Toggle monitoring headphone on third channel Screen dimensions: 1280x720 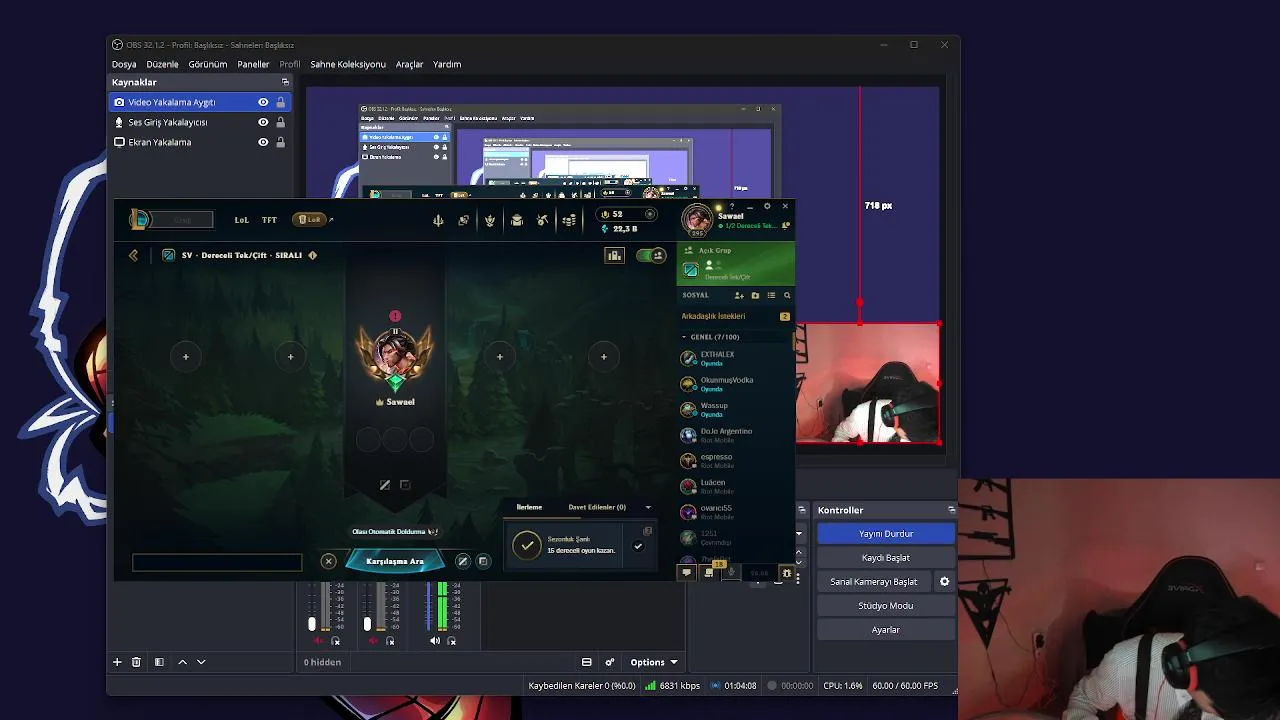tap(452, 641)
